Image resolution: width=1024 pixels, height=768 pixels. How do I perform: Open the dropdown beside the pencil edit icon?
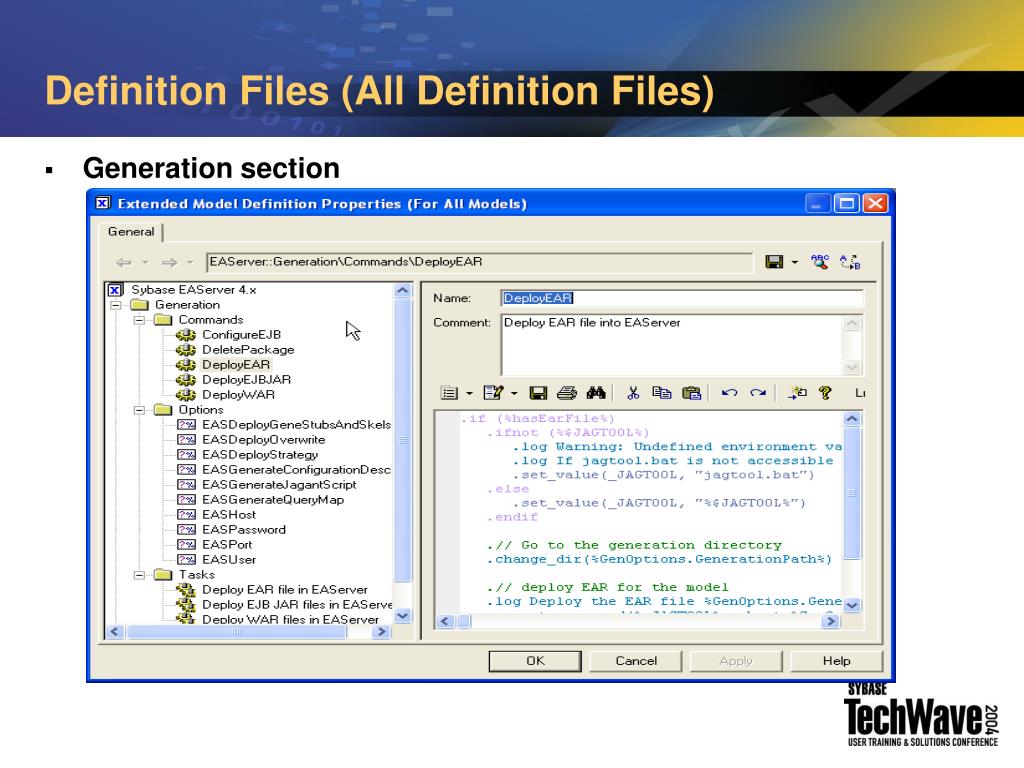click(514, 393)
